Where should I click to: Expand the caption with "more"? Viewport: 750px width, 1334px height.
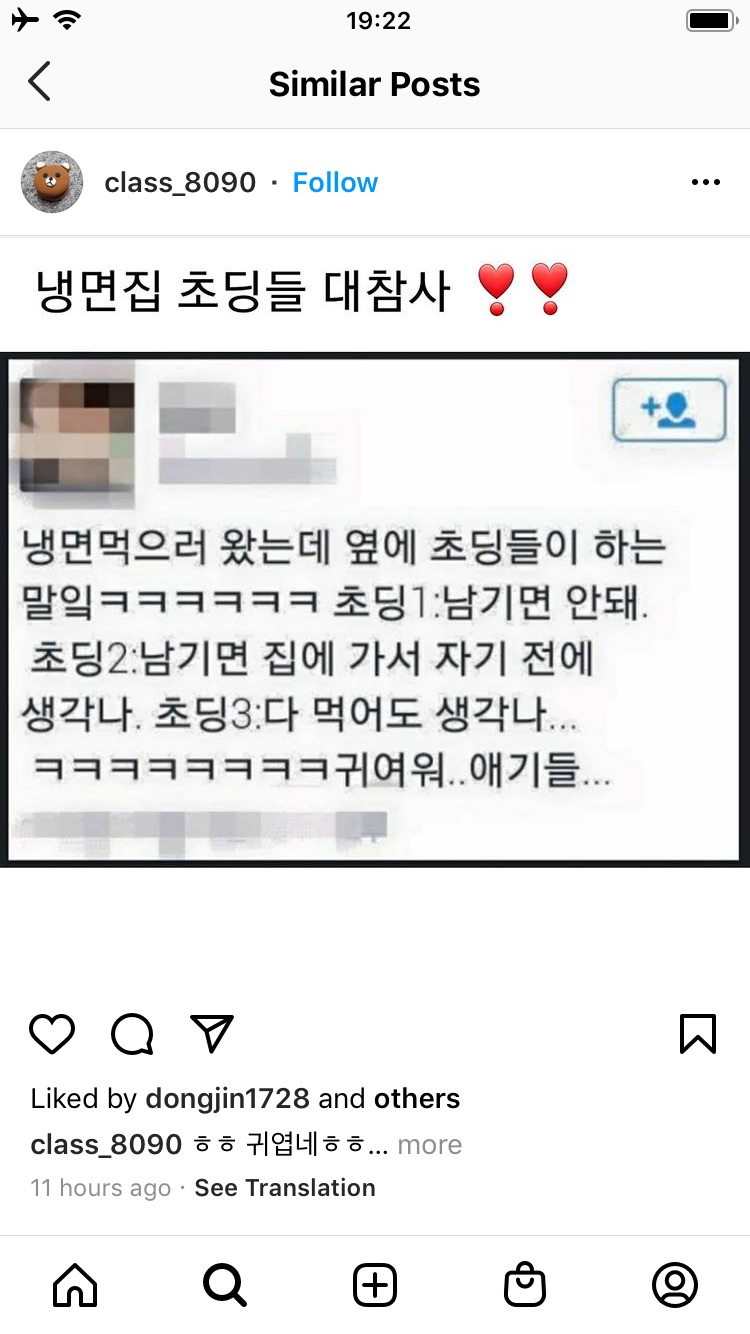(x=430, y=1144)
